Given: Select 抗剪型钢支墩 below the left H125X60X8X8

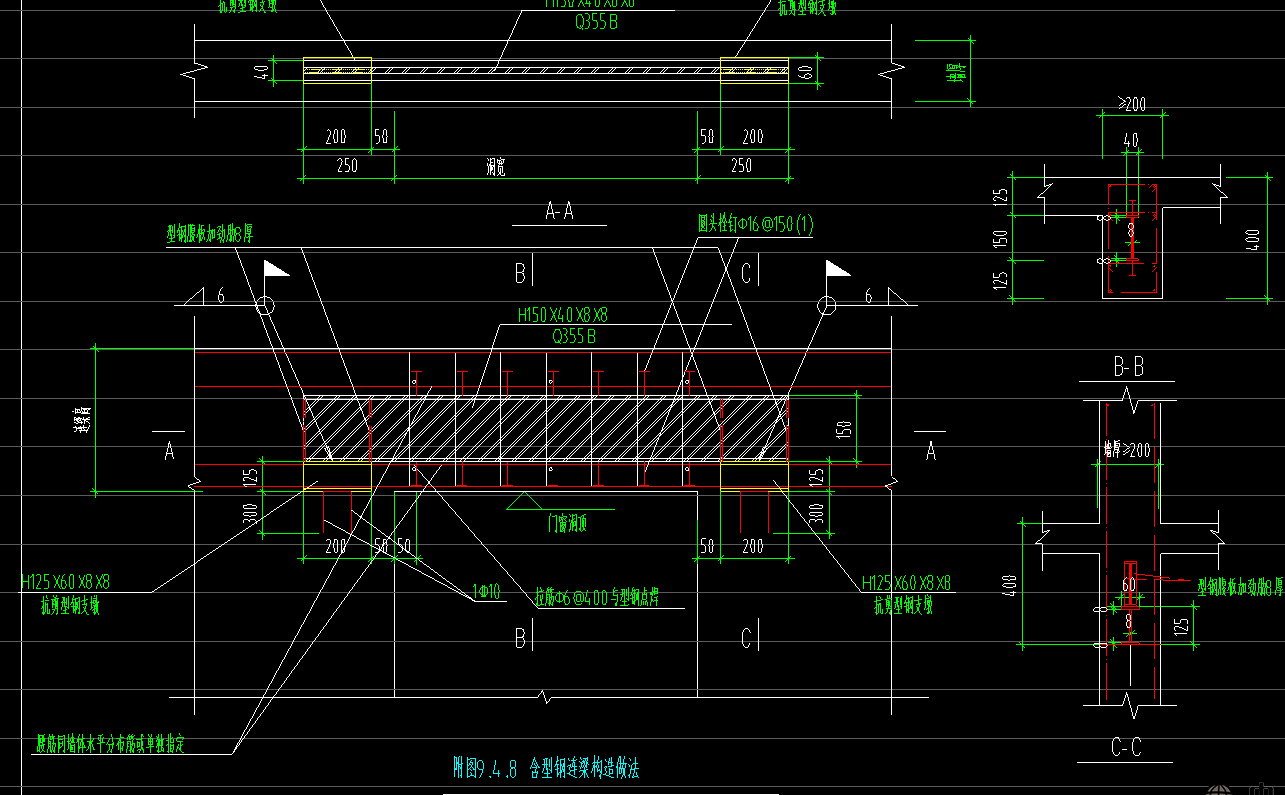Looking at the screenshot, I should click(69, 606).
